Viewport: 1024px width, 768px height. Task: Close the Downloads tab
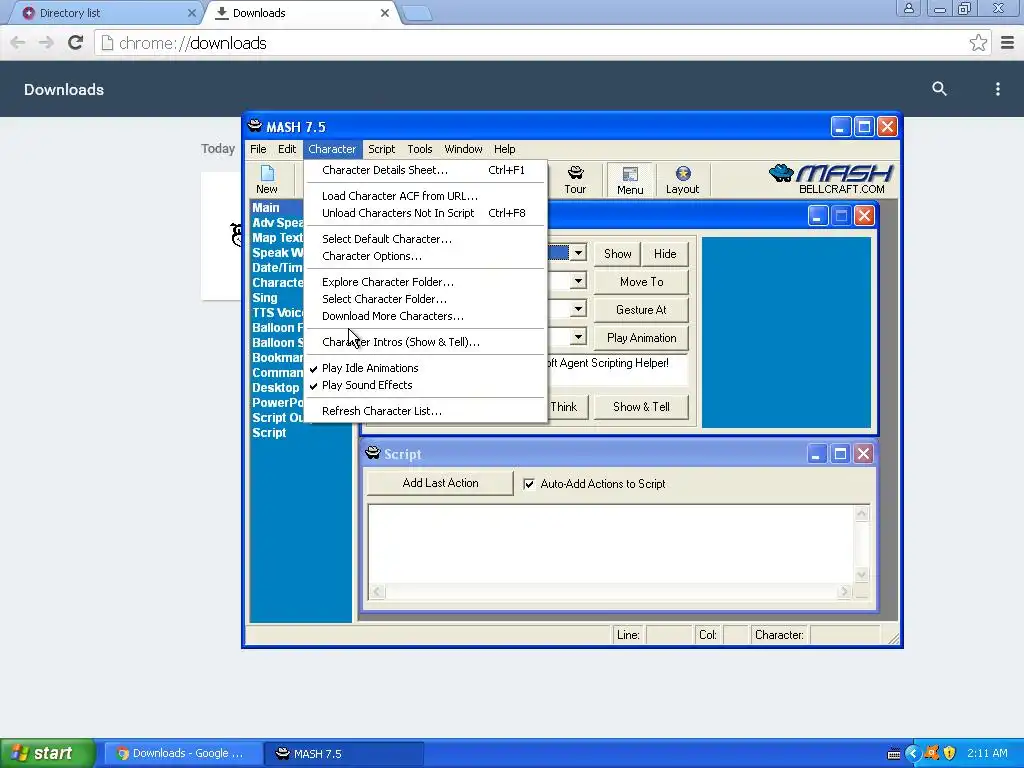point(385,13)
